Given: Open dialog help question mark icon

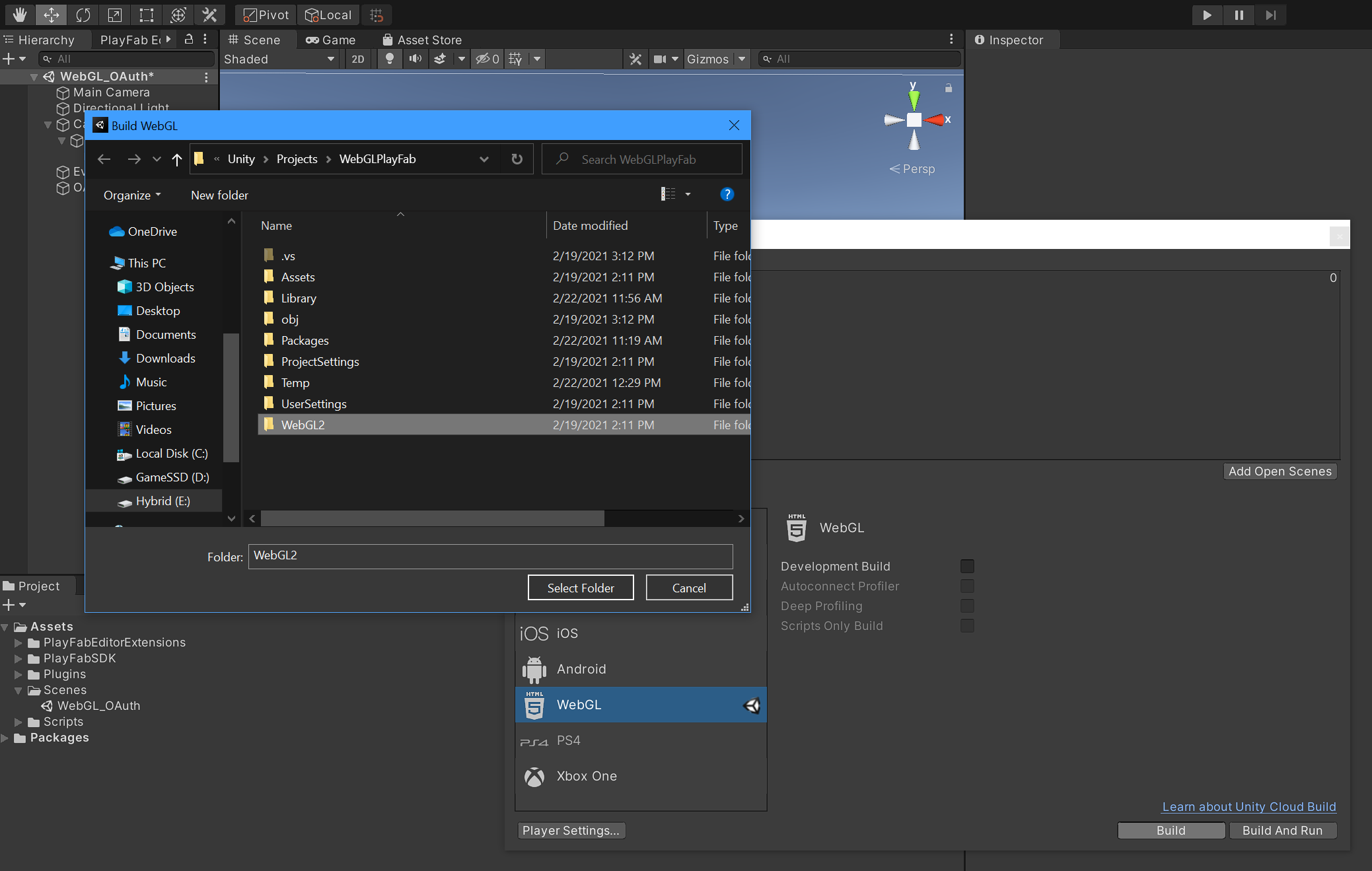Looking at the screenshot, I should click(x=727, y=194).
